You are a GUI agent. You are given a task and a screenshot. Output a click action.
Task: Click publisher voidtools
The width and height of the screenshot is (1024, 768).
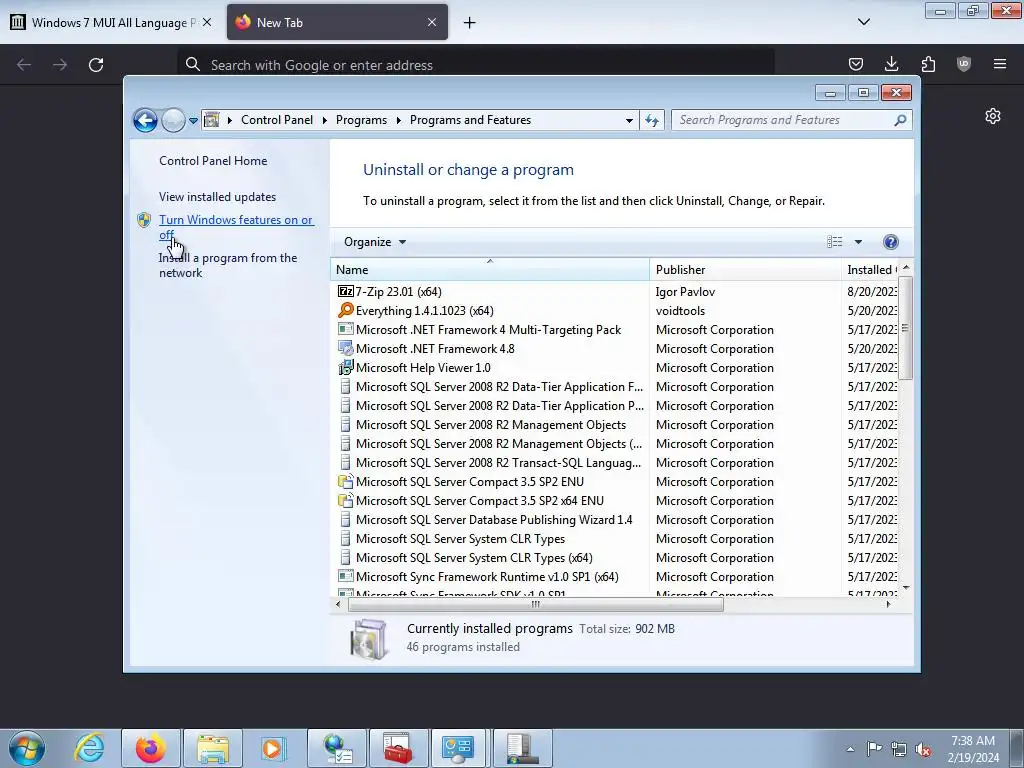tap(680, 311)
